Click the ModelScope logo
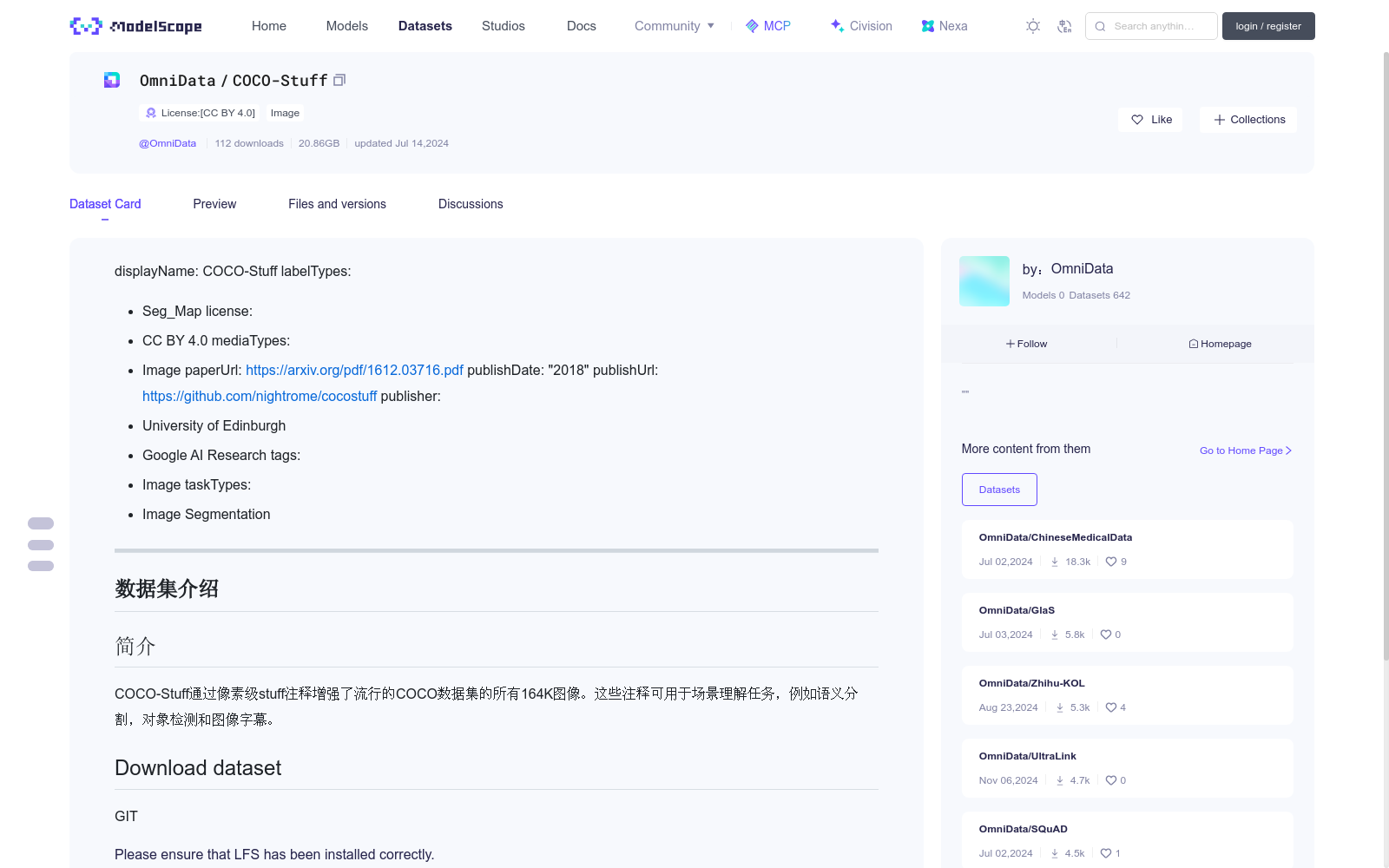Viewport: 1389px width, 868px height. (x=135, y=26)
